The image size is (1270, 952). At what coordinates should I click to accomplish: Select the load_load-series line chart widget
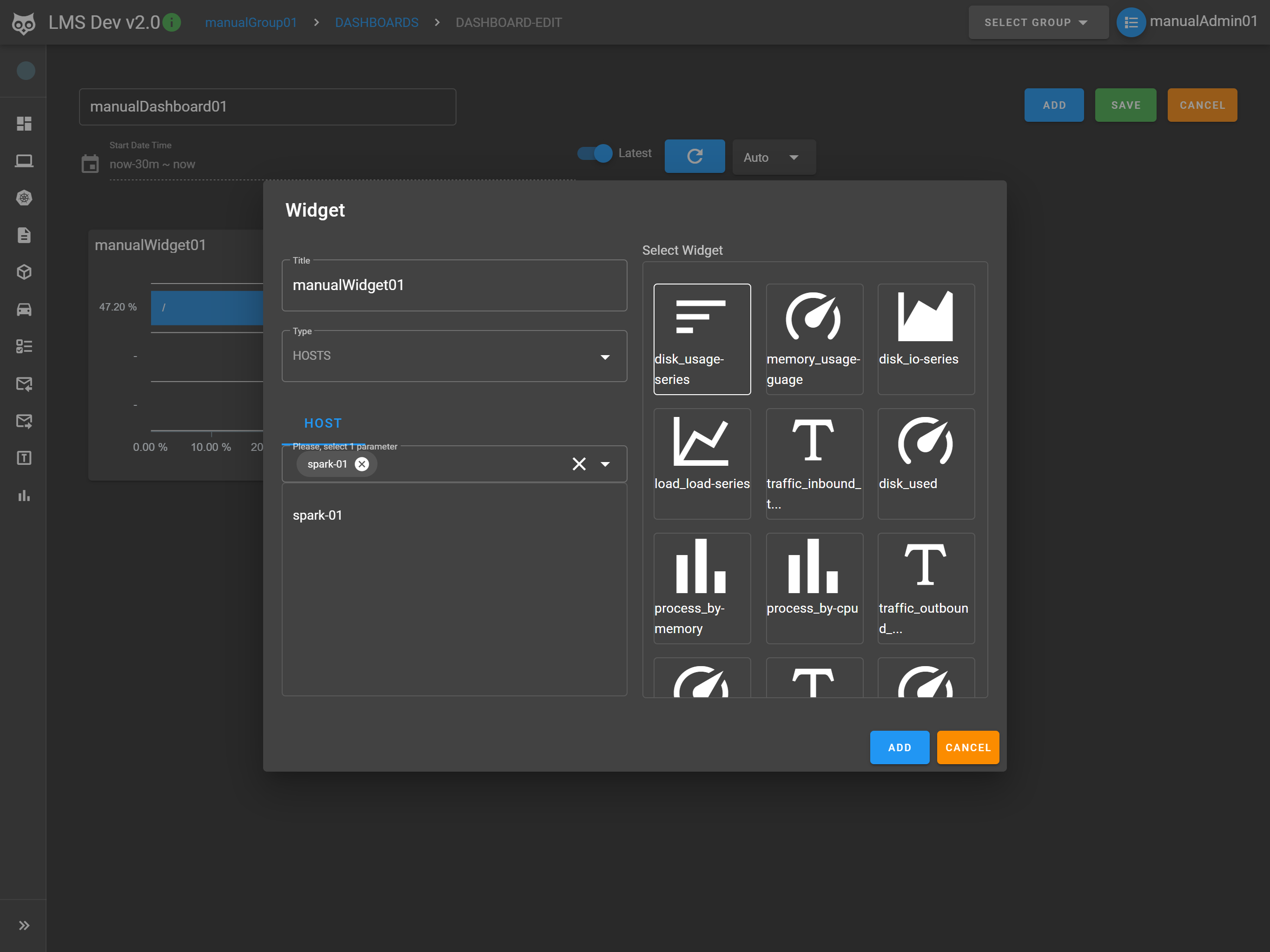pos(701,463)
